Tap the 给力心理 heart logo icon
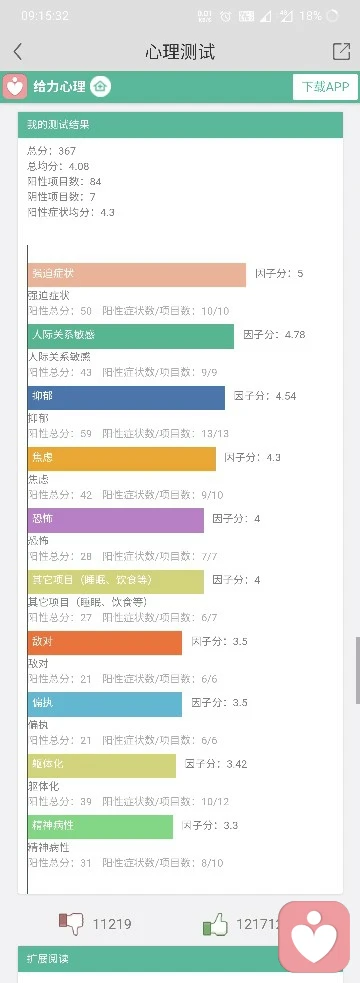Image resolution: width=360 pixels, height=983 pixels. click(x=14, y=86)
